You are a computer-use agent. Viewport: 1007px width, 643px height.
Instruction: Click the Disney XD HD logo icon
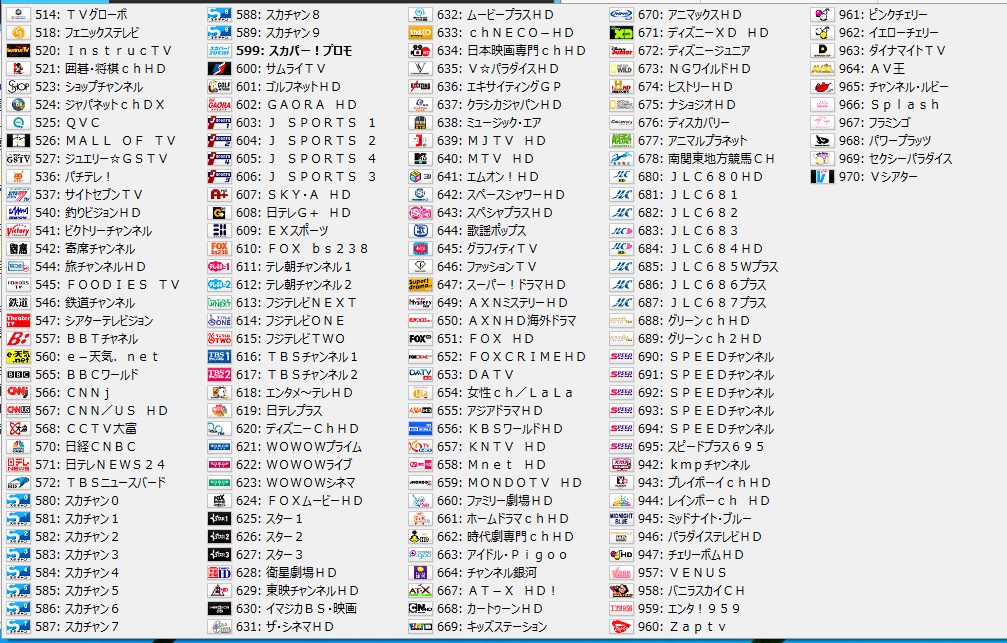pyautogui.click(x=621, y=33)
